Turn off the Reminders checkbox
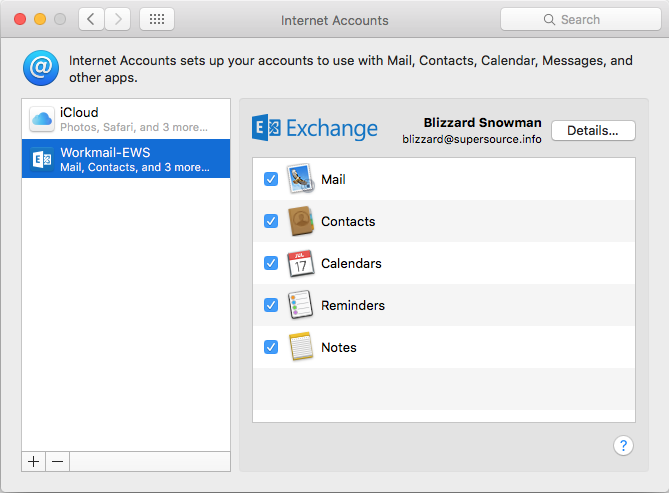Viewport: 669px width, 493px height. pyautogui.click(x=270, y=306)
